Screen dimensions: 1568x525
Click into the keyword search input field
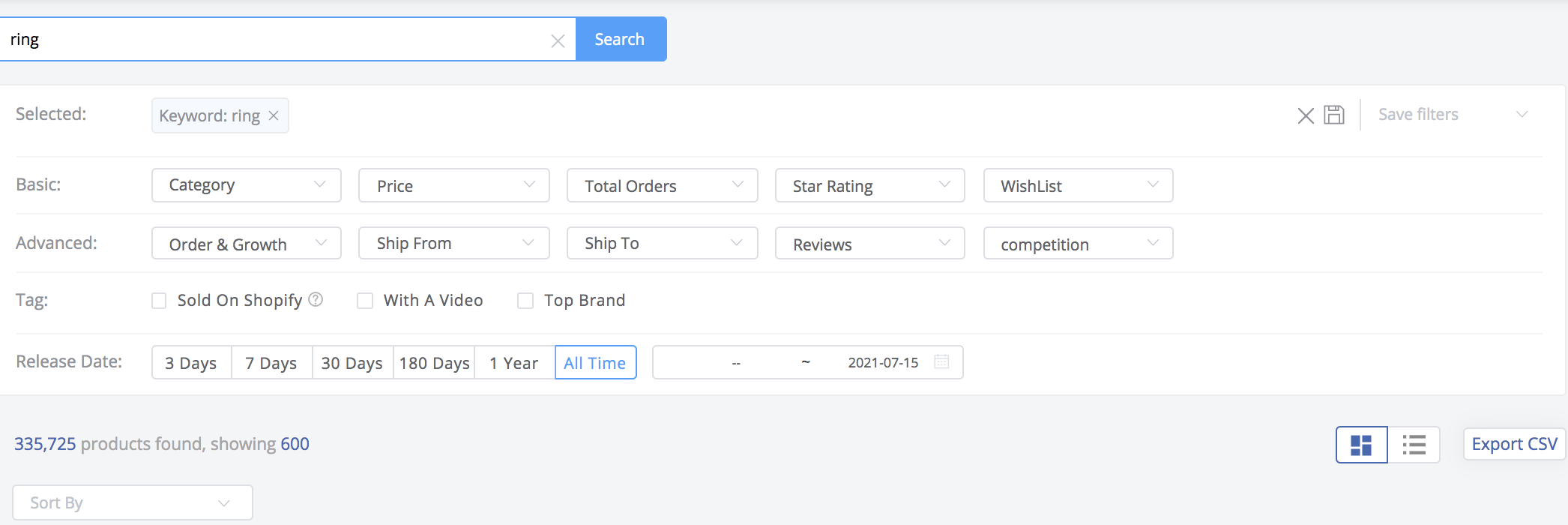click(x=277, y=40)
